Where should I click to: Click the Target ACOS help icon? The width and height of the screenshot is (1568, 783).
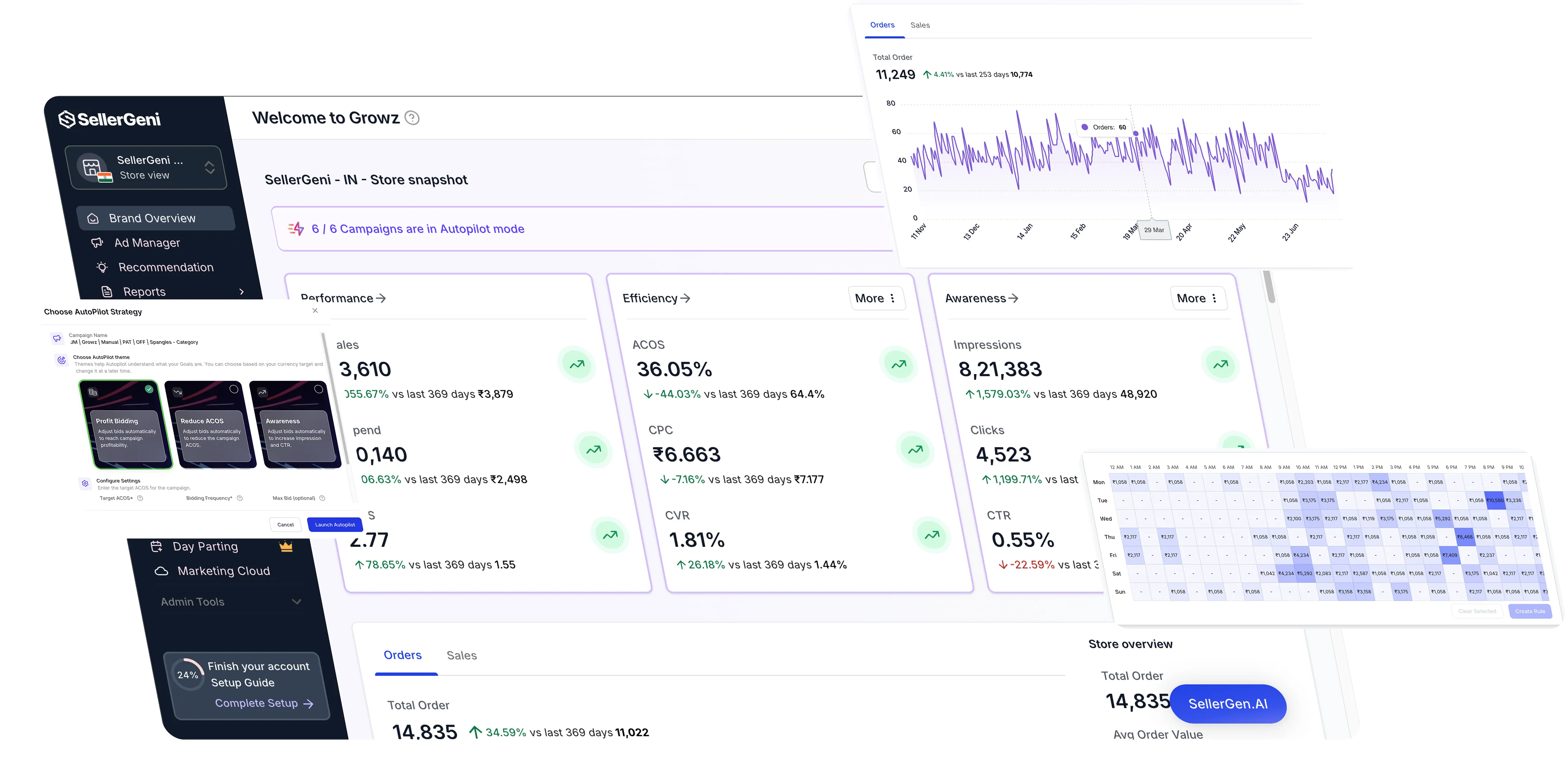coord(140,498)
